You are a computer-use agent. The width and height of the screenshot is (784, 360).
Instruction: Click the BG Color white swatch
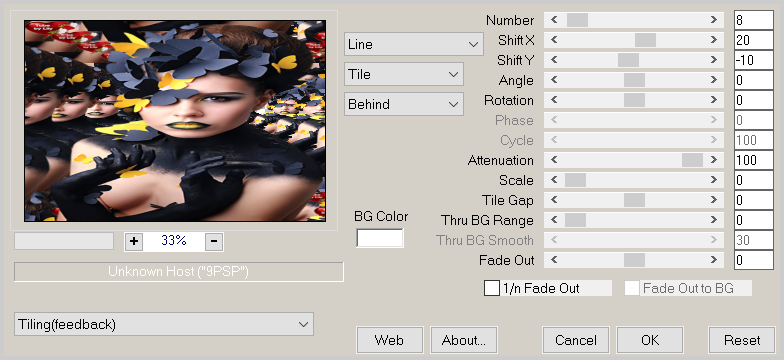pyautogui.click(x=380, y=238)
